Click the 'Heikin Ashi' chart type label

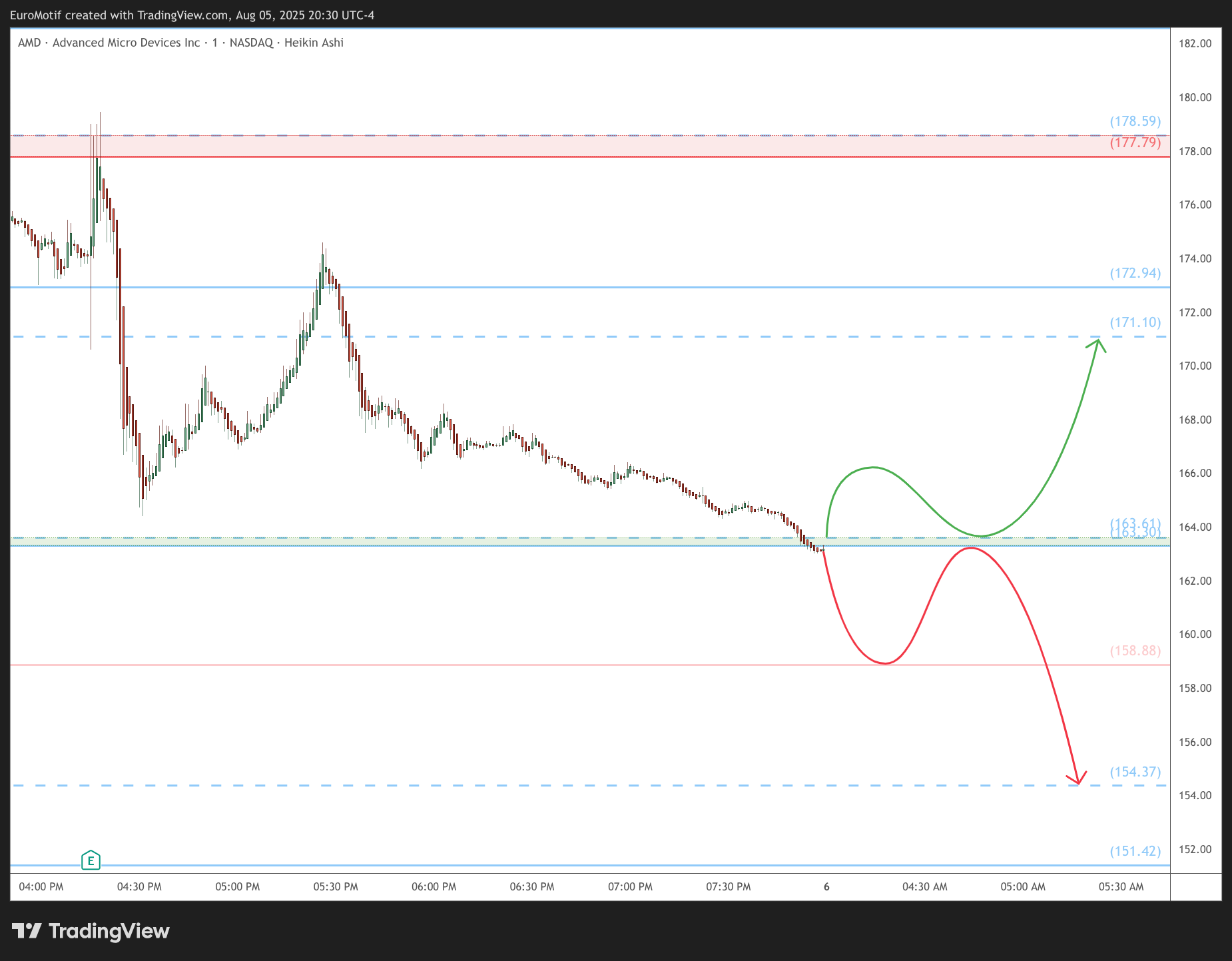(314, 43)
